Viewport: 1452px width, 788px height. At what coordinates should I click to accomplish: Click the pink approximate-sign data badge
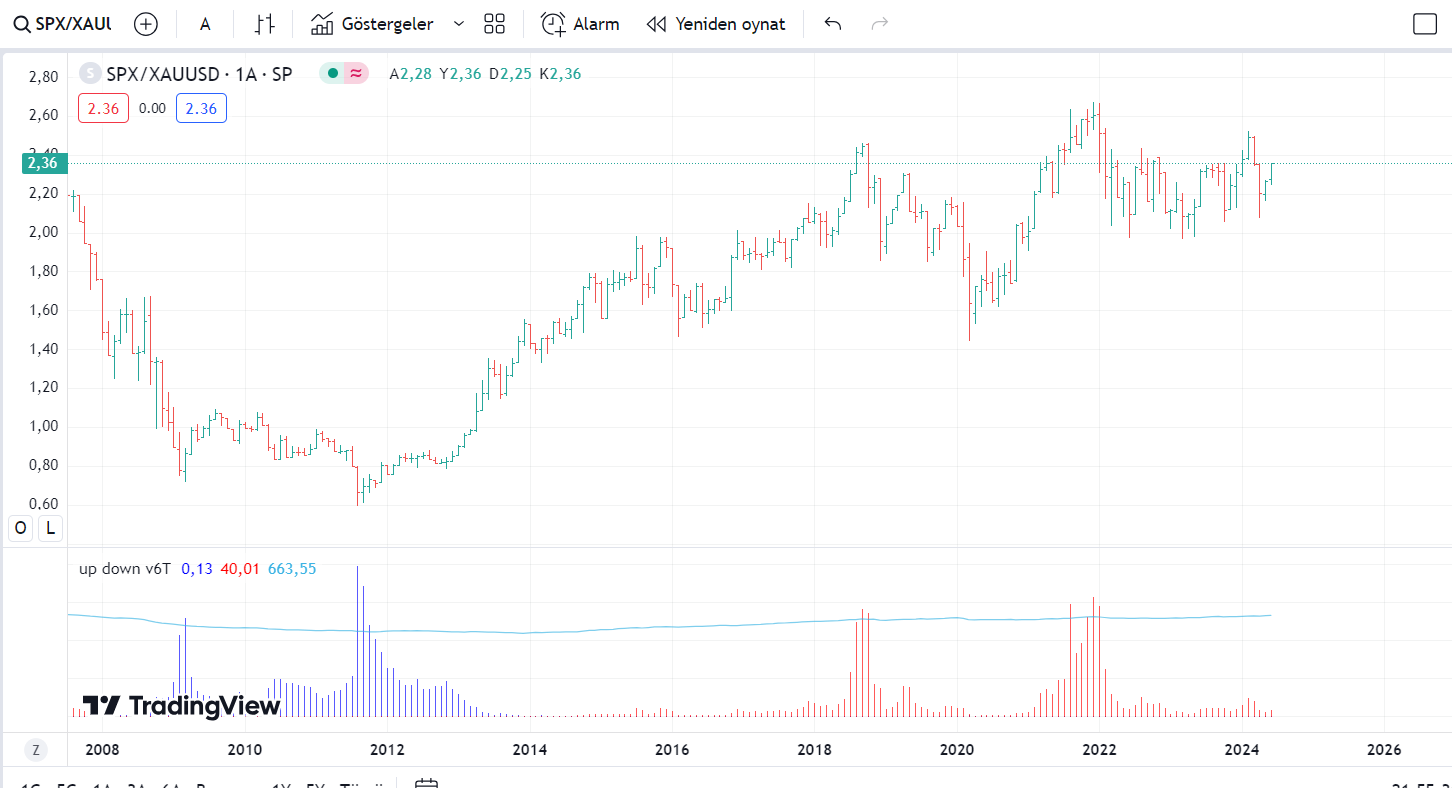click(356, 73)
